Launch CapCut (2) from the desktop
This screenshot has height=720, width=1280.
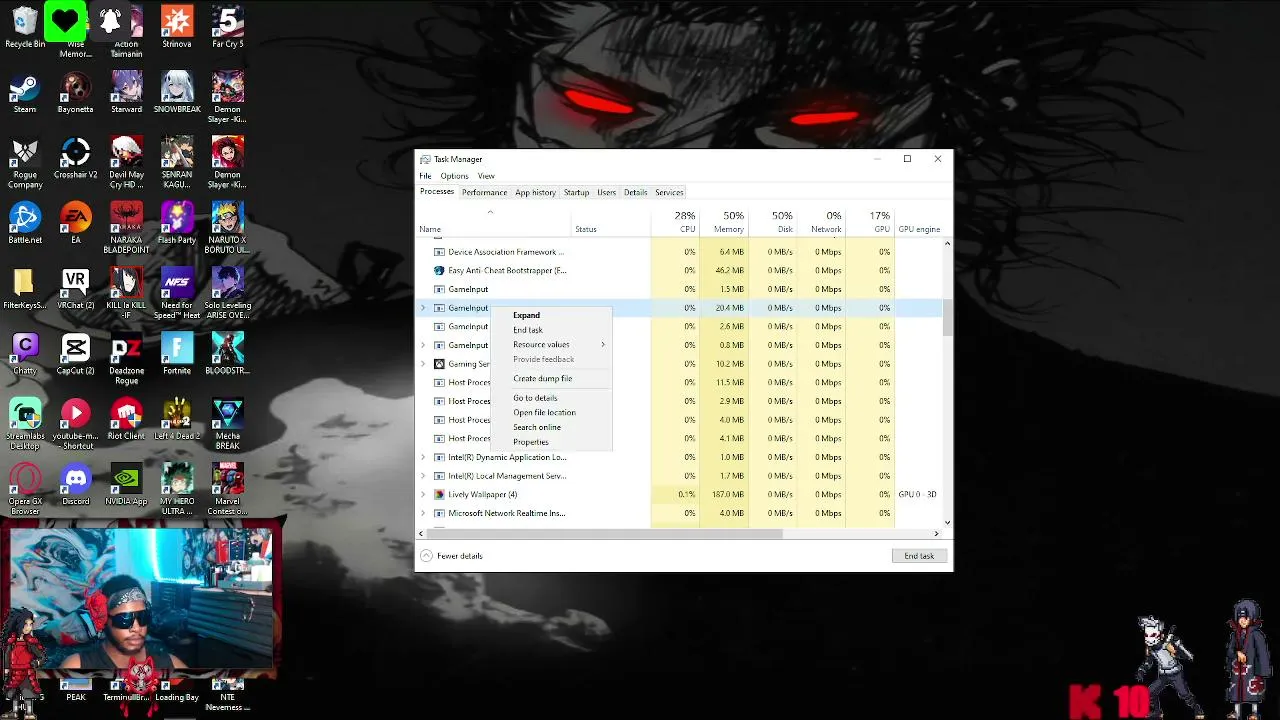75,354
